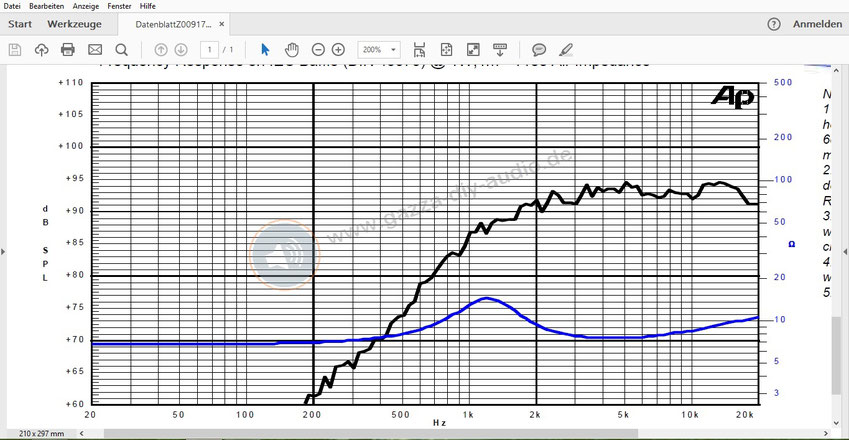849x440 pixels.
Task: Click the 20k frequency axis label
Action: tap(744, 415)
